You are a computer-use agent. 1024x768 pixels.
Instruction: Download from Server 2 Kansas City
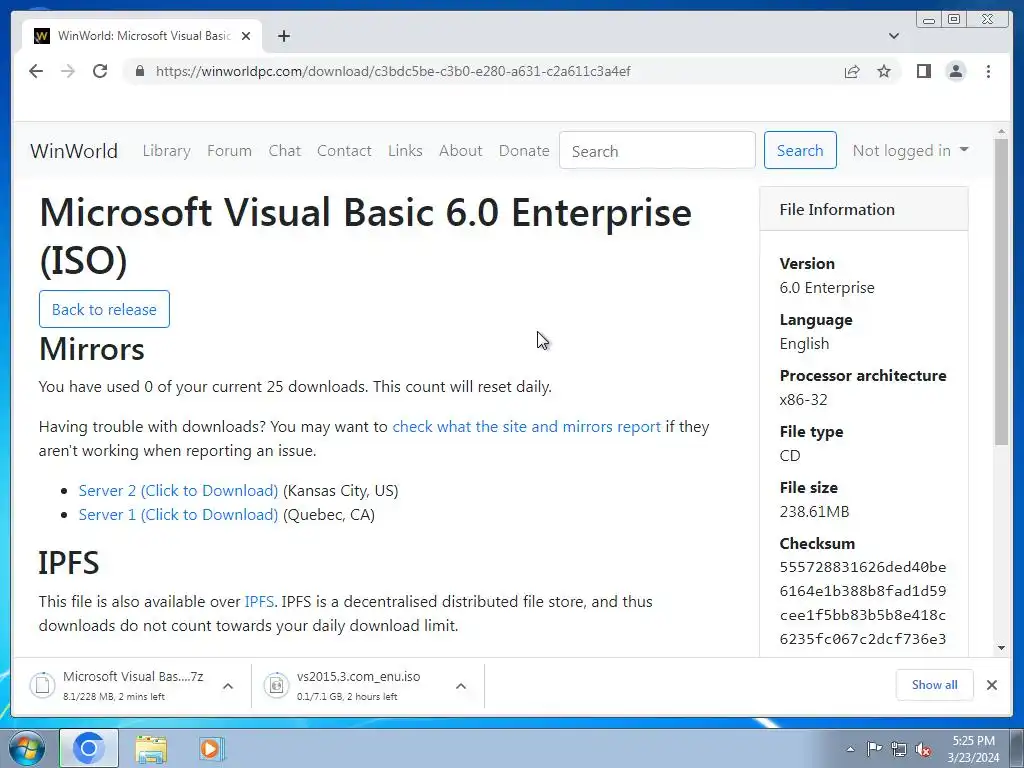coord(178,490)
